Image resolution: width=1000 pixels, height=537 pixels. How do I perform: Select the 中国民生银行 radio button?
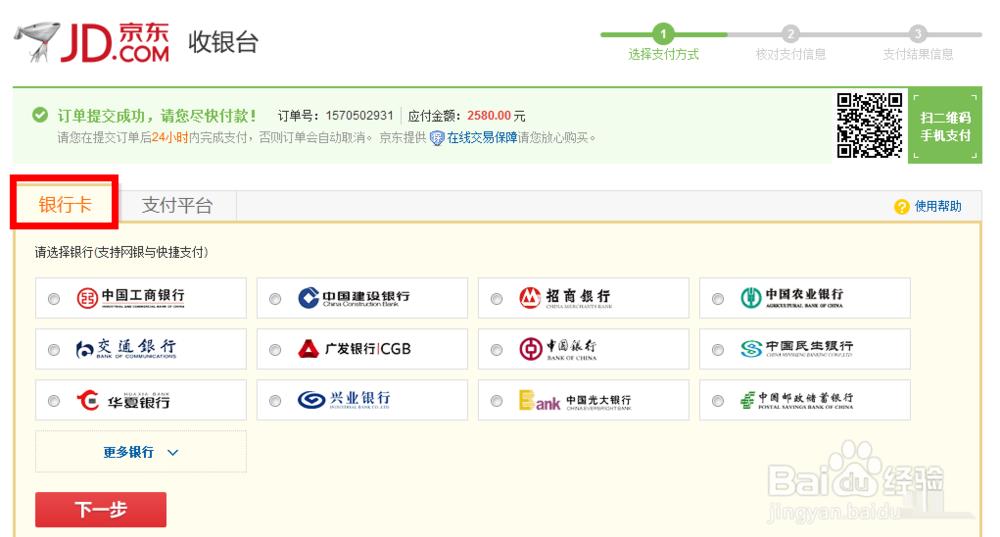(x=718, y=350)
